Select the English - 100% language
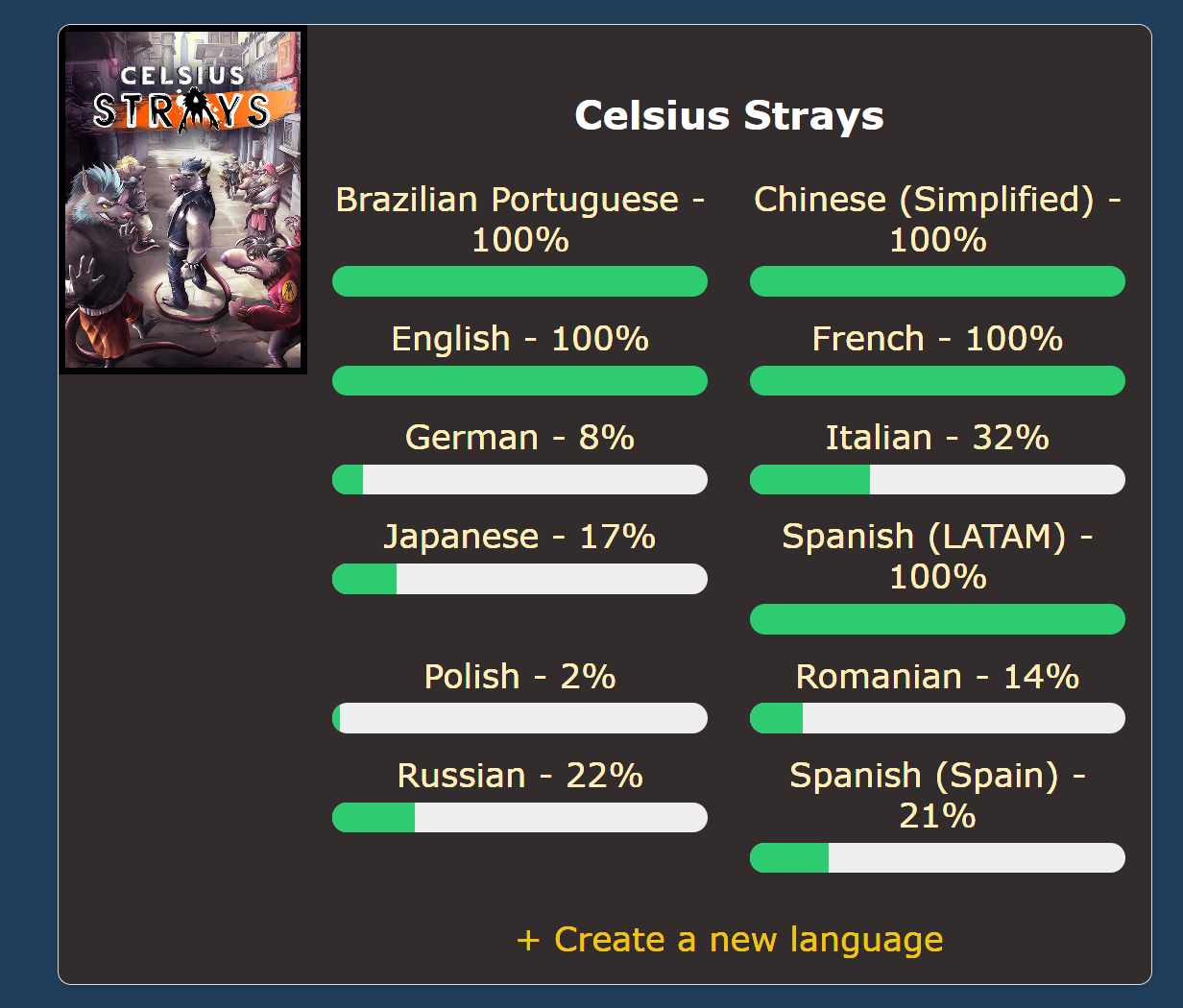The image size is (1183, 1008). [x=520, y=338]
